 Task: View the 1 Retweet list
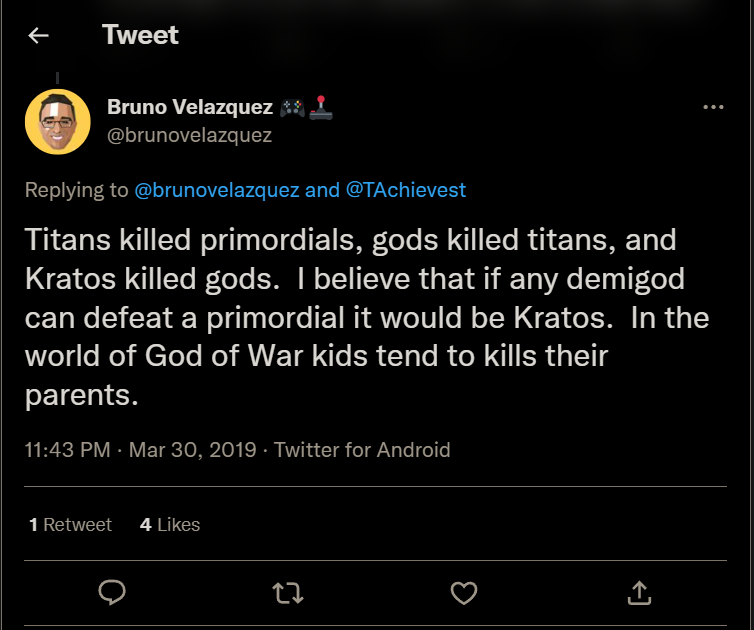click(71, 524)
